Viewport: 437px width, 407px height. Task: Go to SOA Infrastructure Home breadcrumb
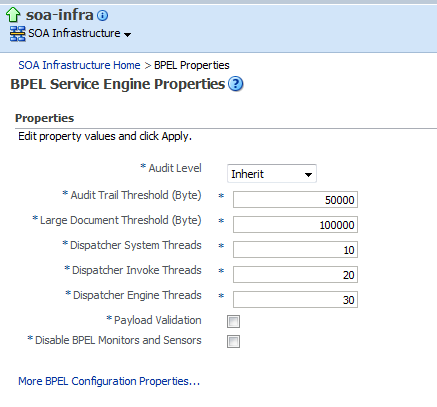[79, 65]
